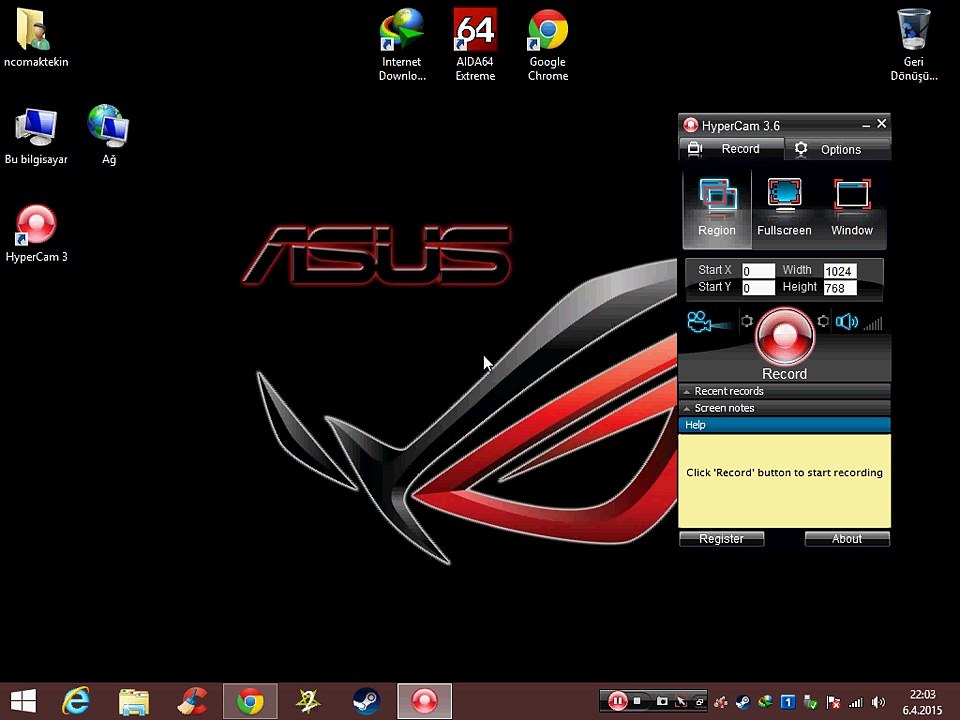The image size is (960, 720).
Task: Click the Width field showing 1024
Action: click(x=840, y=271)
